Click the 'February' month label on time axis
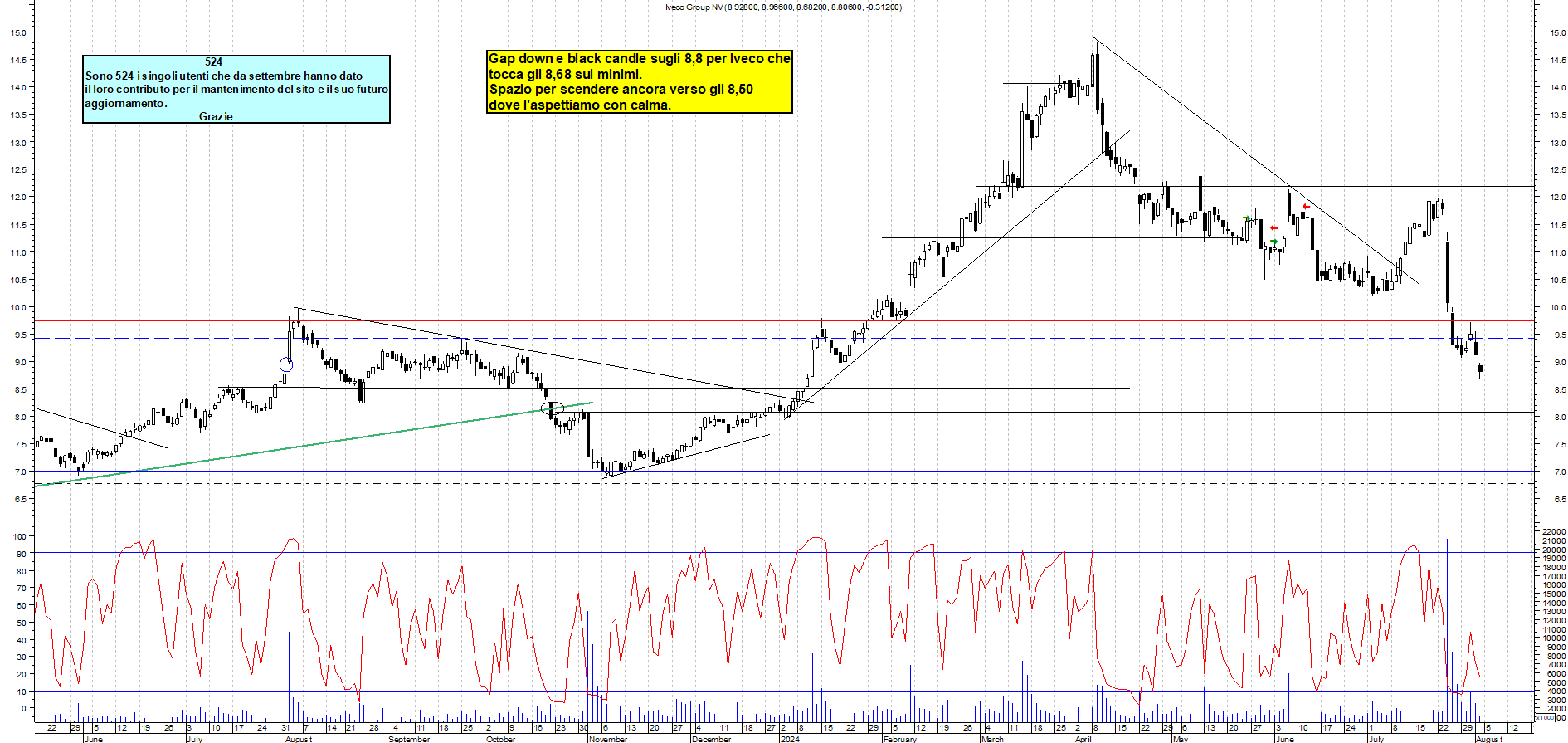The height and width of the screenshot is (743, 1568). coord(900,739)
